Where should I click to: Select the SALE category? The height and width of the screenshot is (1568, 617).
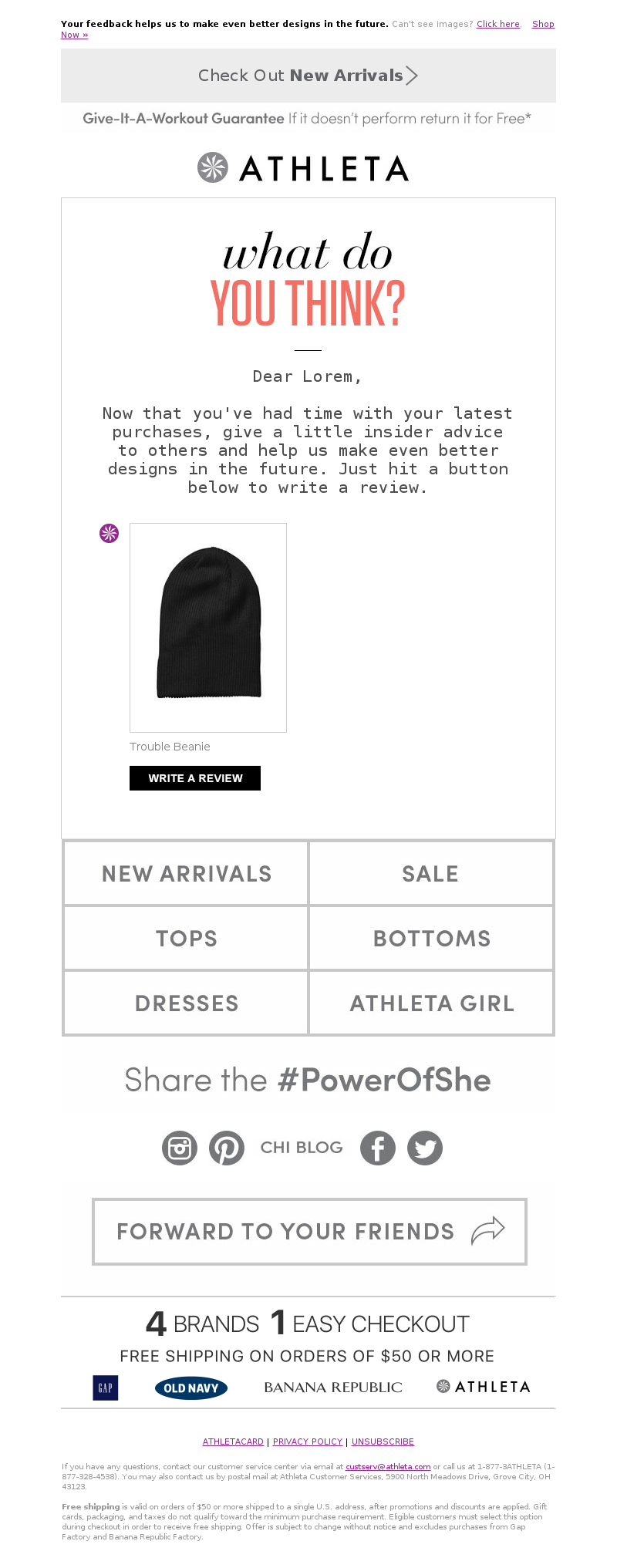click(x=431, y=873)
